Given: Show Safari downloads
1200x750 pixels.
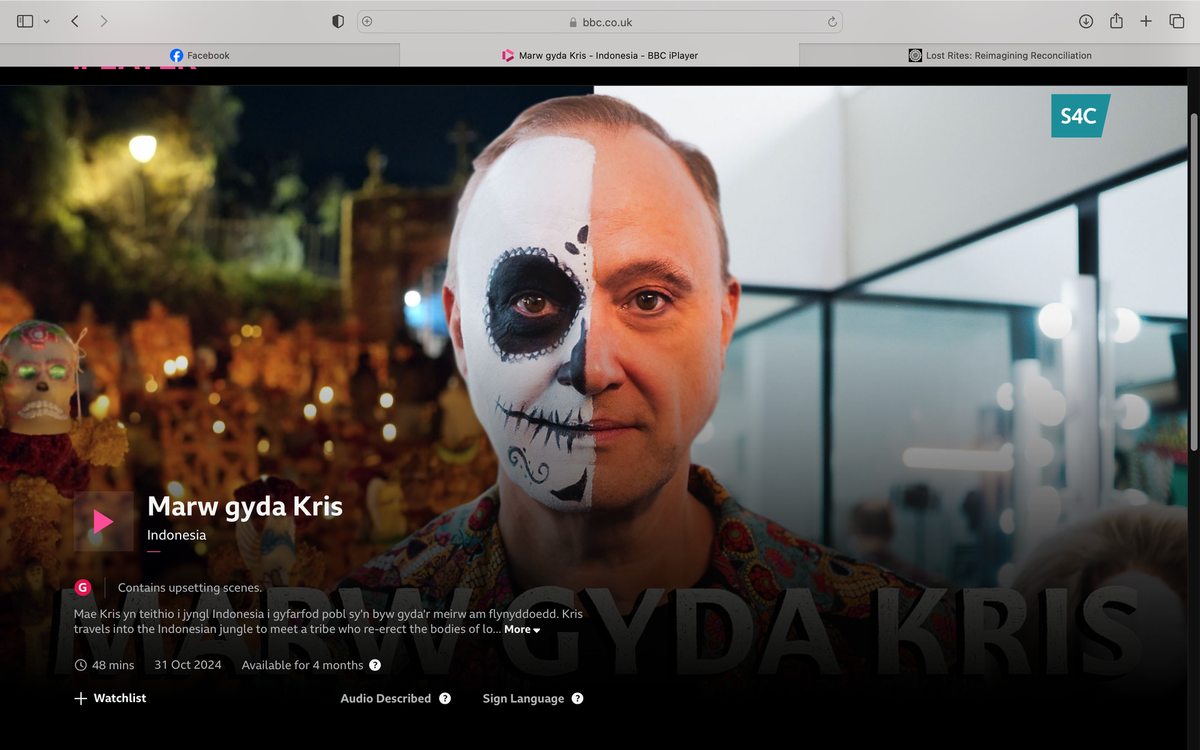Looking at the screenshot, I should coord(1086,21).
